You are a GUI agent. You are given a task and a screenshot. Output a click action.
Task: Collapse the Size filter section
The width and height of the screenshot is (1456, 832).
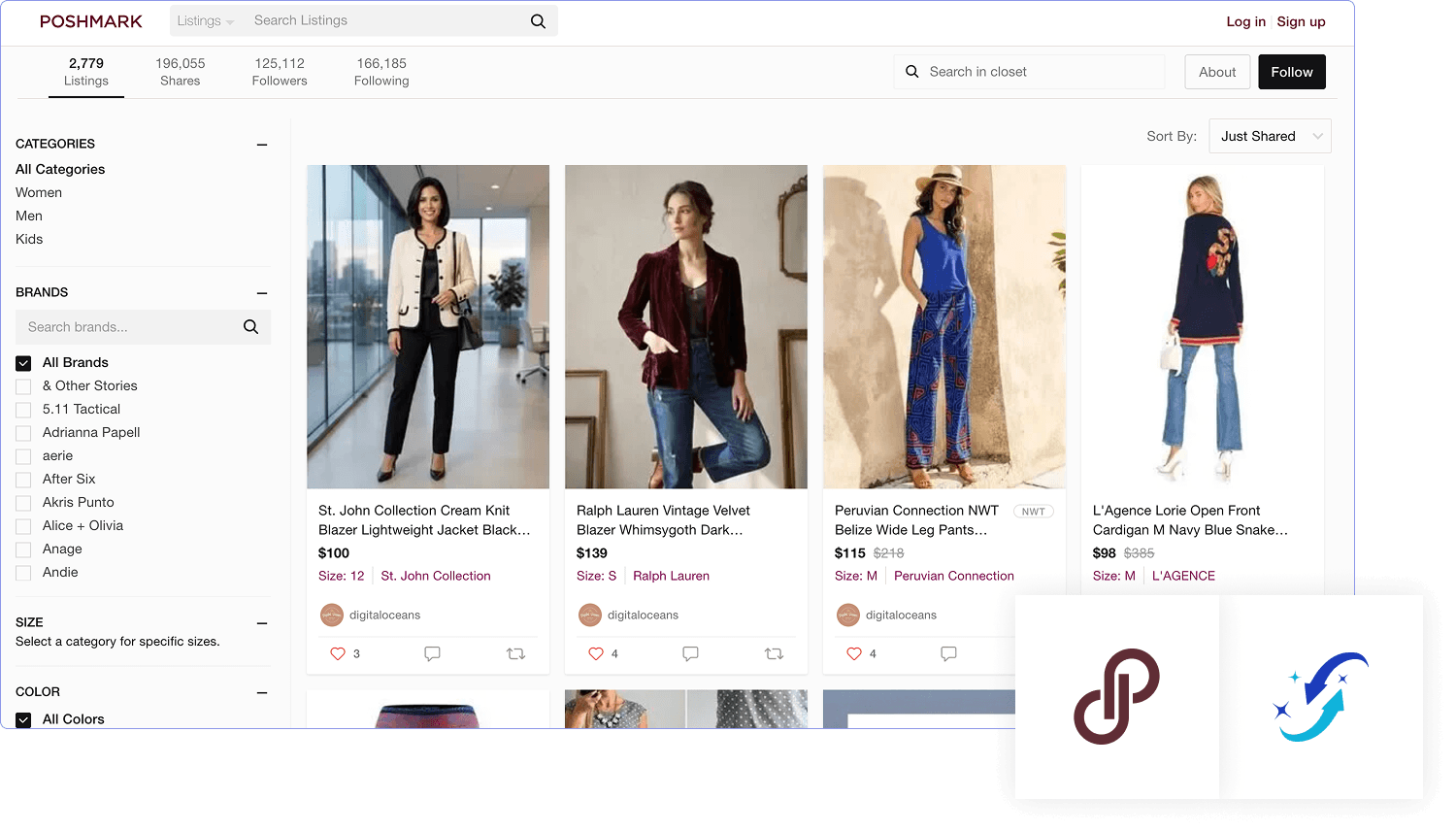(262, 623)
